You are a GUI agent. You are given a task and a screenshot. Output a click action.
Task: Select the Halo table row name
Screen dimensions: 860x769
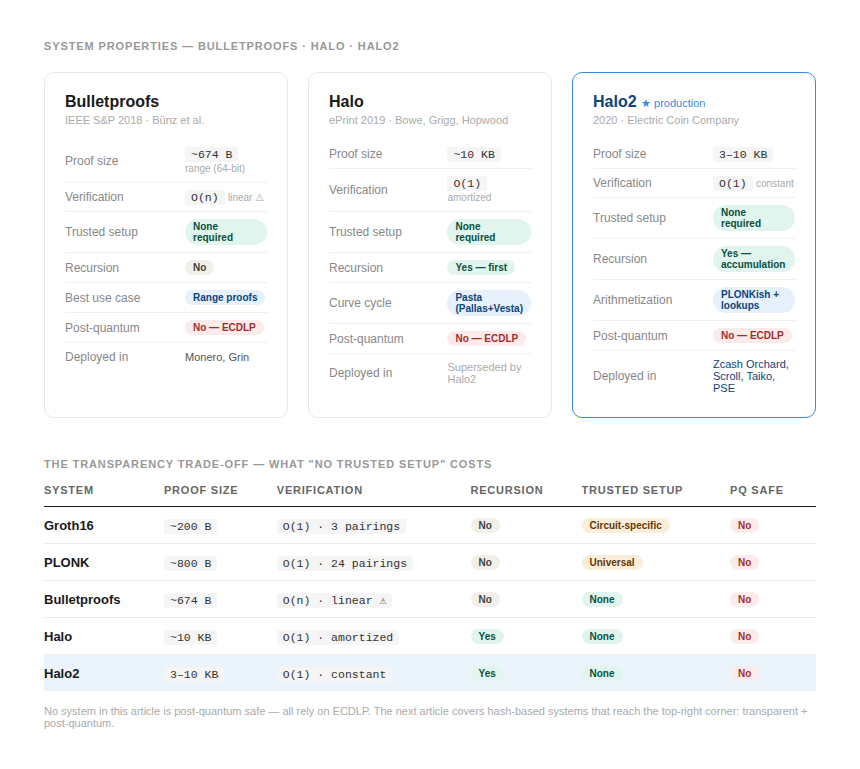coord(58,637)
